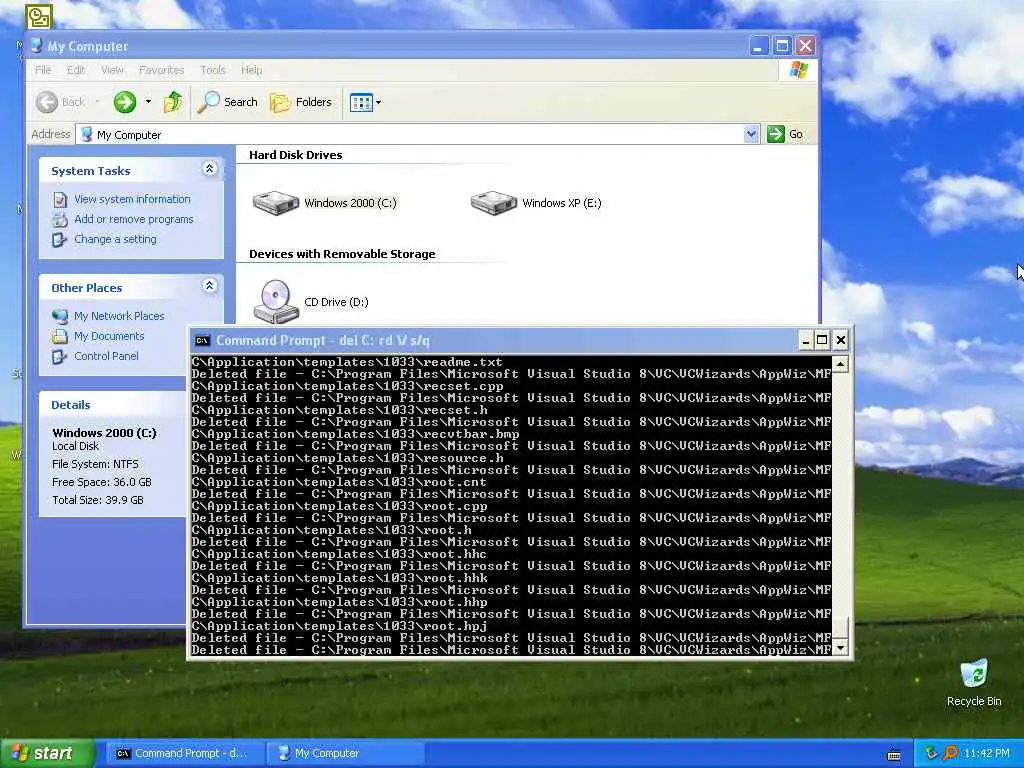Click the Go button
The width and height of the screenshot is (1024, 768).
tap(786, 134)
